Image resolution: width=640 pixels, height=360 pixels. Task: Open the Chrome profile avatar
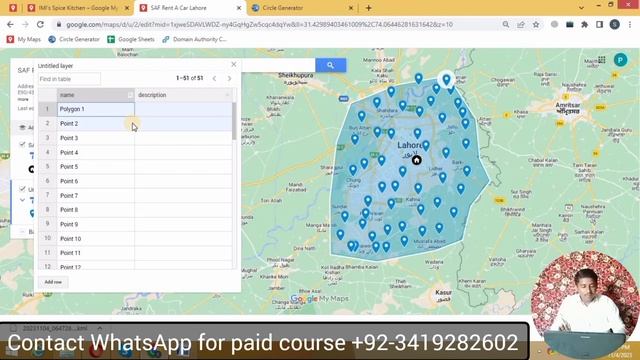[x=615, y=24]
